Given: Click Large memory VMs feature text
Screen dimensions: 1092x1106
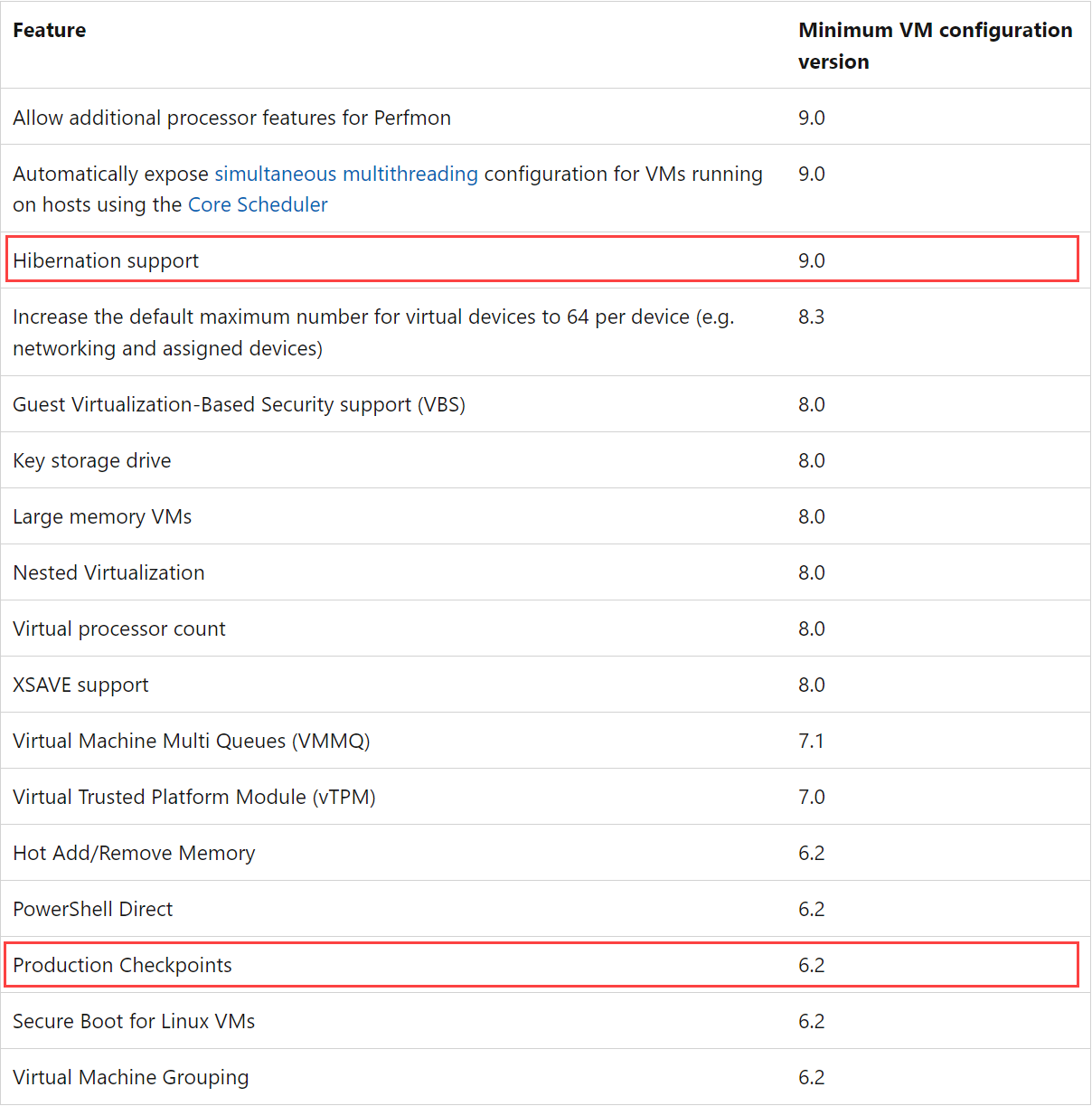Looking at the screenshot, I should click(102, 516).
